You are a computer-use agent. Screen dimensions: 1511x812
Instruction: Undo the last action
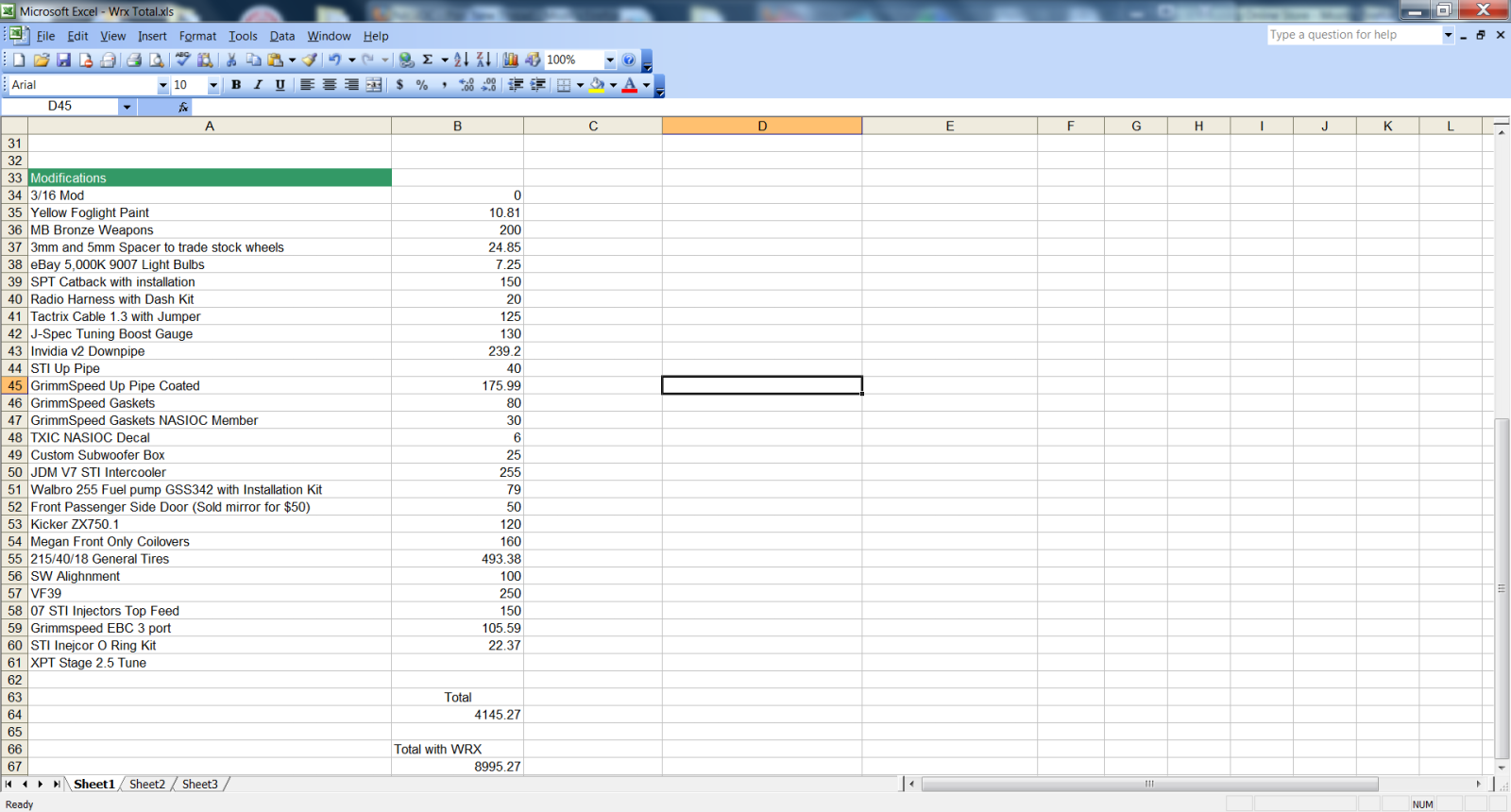335,59
